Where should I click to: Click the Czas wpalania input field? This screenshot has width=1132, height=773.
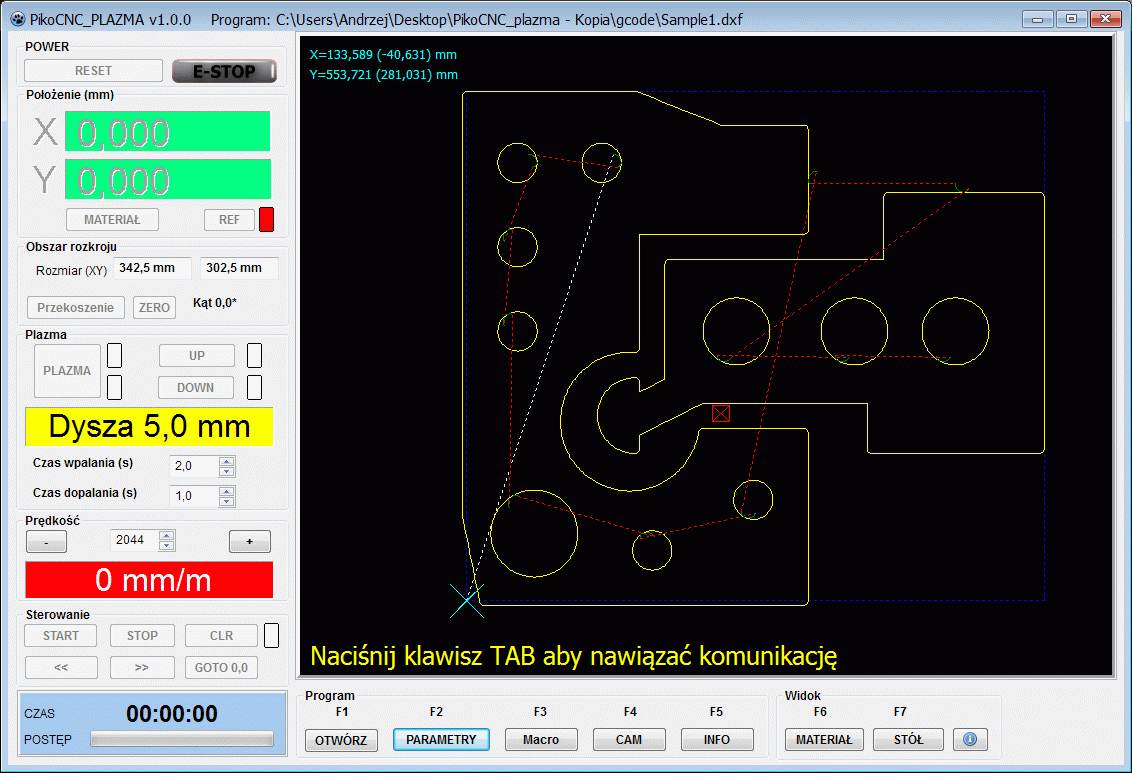point(194,466)
